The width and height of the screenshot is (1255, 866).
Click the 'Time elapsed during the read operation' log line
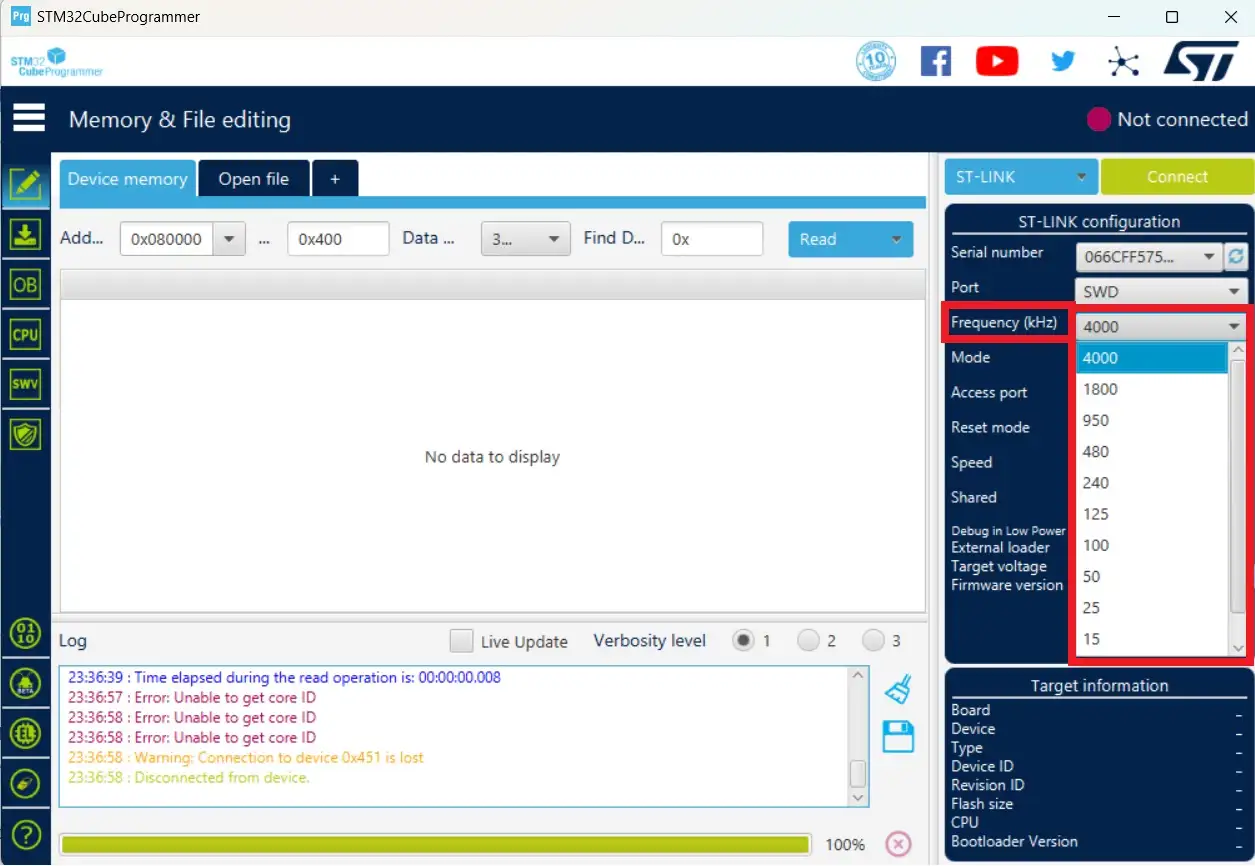coord(284,677)
